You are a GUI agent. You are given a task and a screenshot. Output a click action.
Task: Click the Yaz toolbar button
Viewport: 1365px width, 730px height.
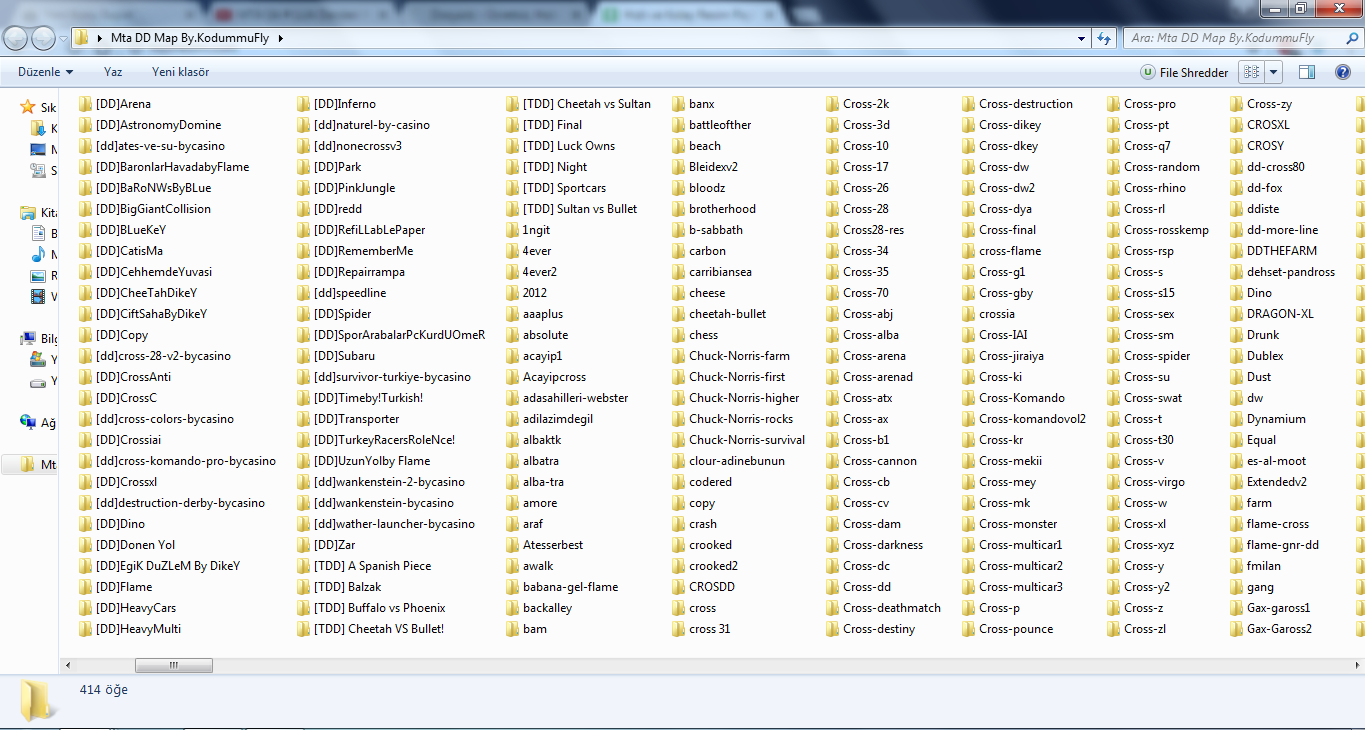click(113, 72)
